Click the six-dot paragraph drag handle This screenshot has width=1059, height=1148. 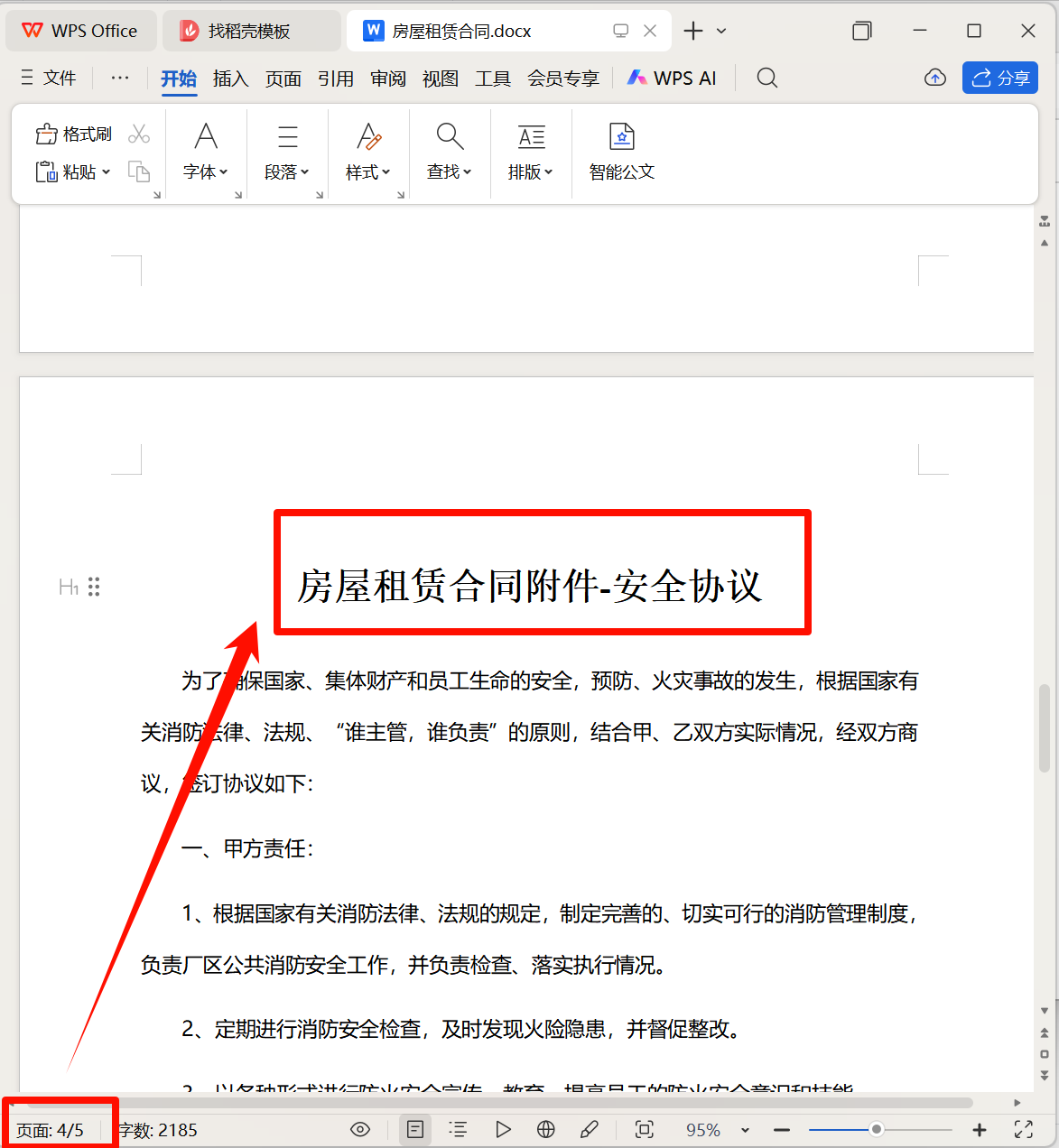tap(94, 588)
